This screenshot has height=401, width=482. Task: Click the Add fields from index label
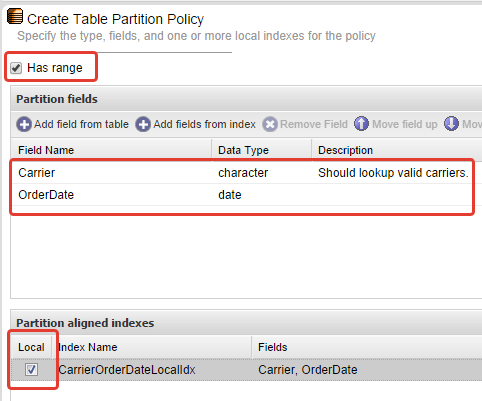pos(204,124)
